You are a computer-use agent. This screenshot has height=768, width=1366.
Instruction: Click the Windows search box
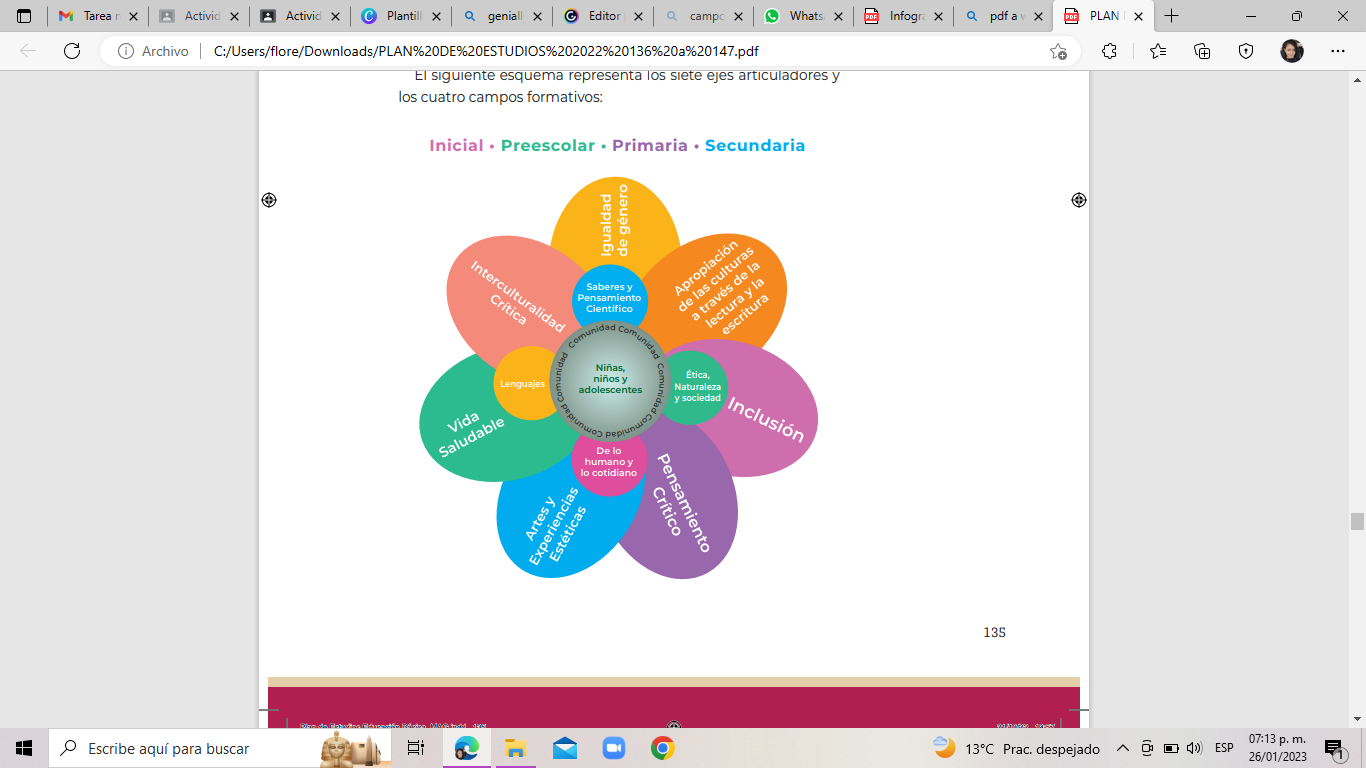(x=190, y=748)
